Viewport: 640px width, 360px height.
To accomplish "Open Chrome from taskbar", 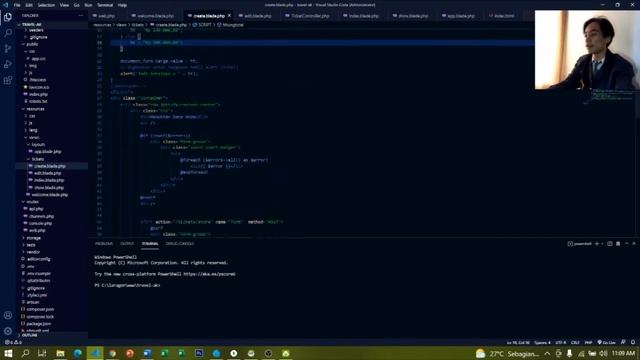I will tap(112, 353).
